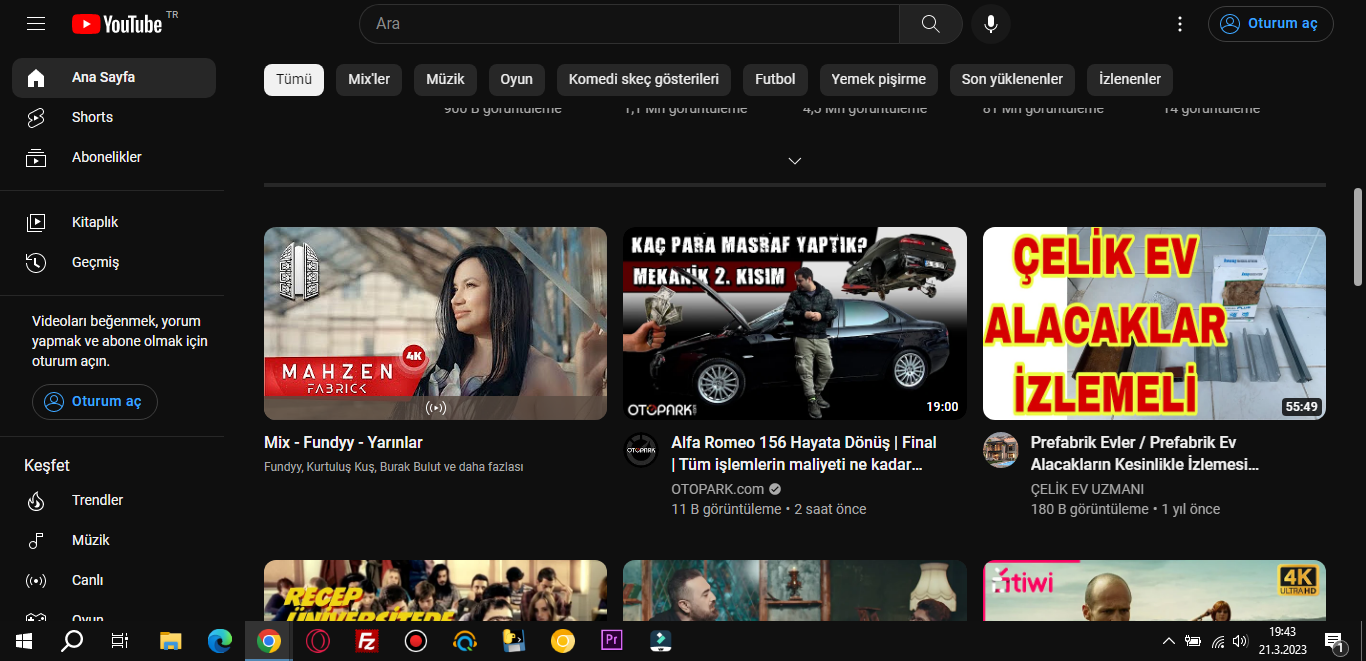The image size is (1366, 661).
Task: Click the taskbar clock showing 19:43
Action: [1282, 641]
